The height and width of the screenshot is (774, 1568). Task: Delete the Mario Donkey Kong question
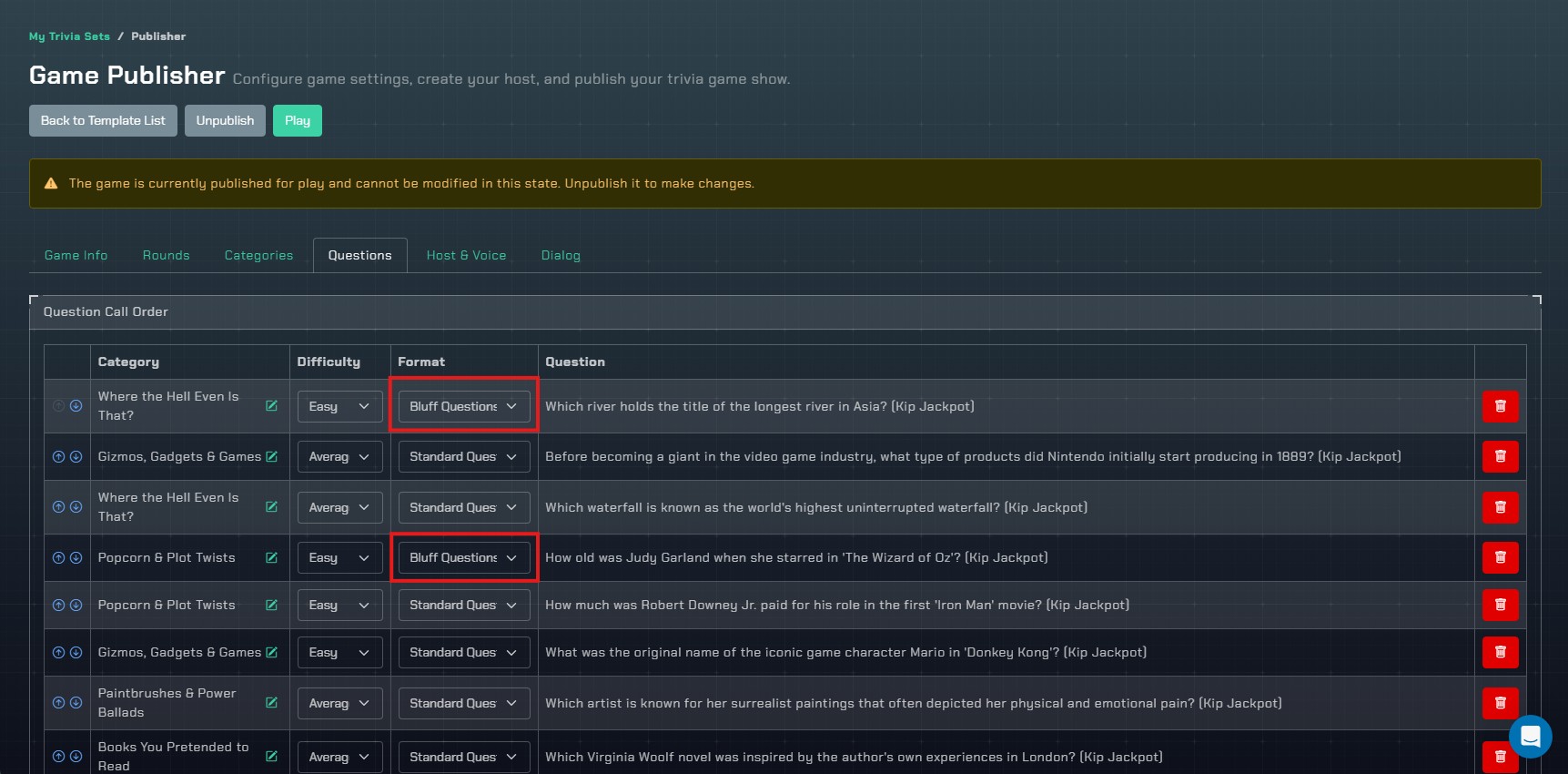1500,652
